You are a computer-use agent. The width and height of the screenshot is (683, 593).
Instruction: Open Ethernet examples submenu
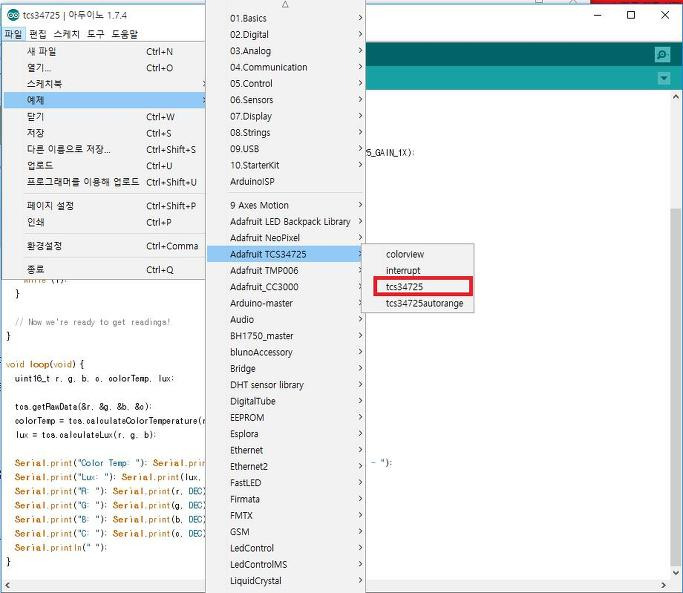click(286, 450)
